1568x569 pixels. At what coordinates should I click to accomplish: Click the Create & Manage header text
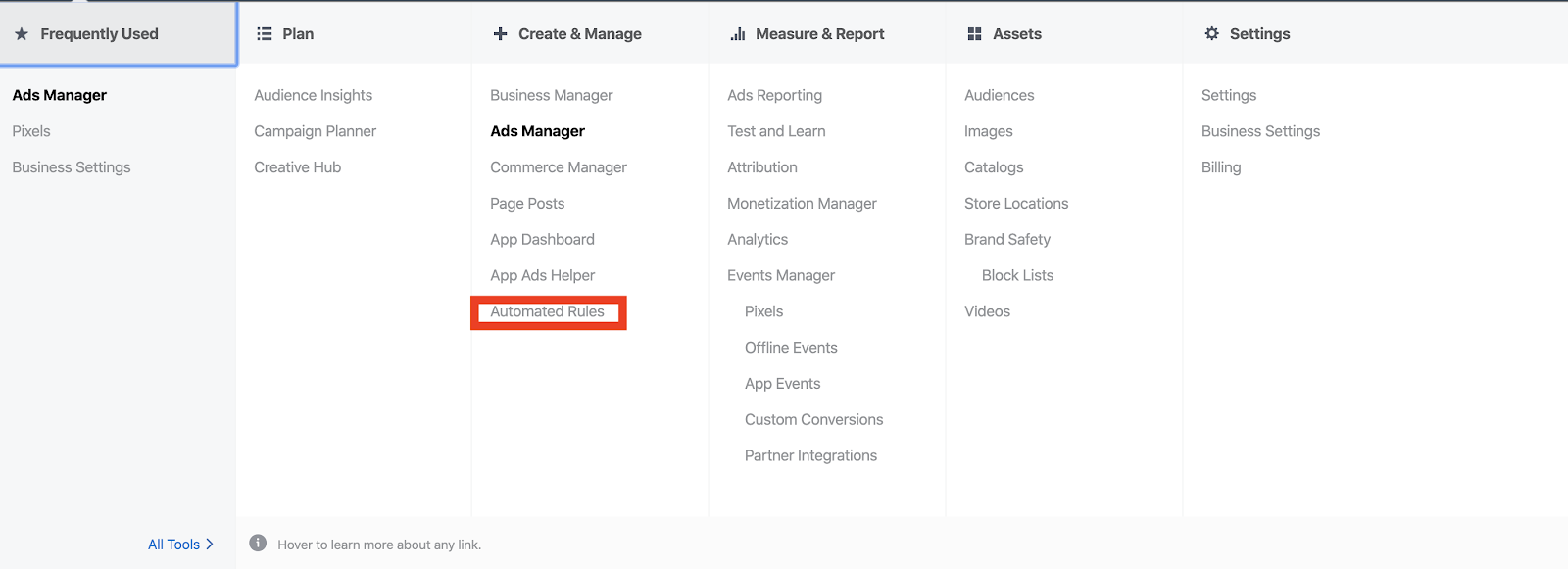click(x=580, y=34)
